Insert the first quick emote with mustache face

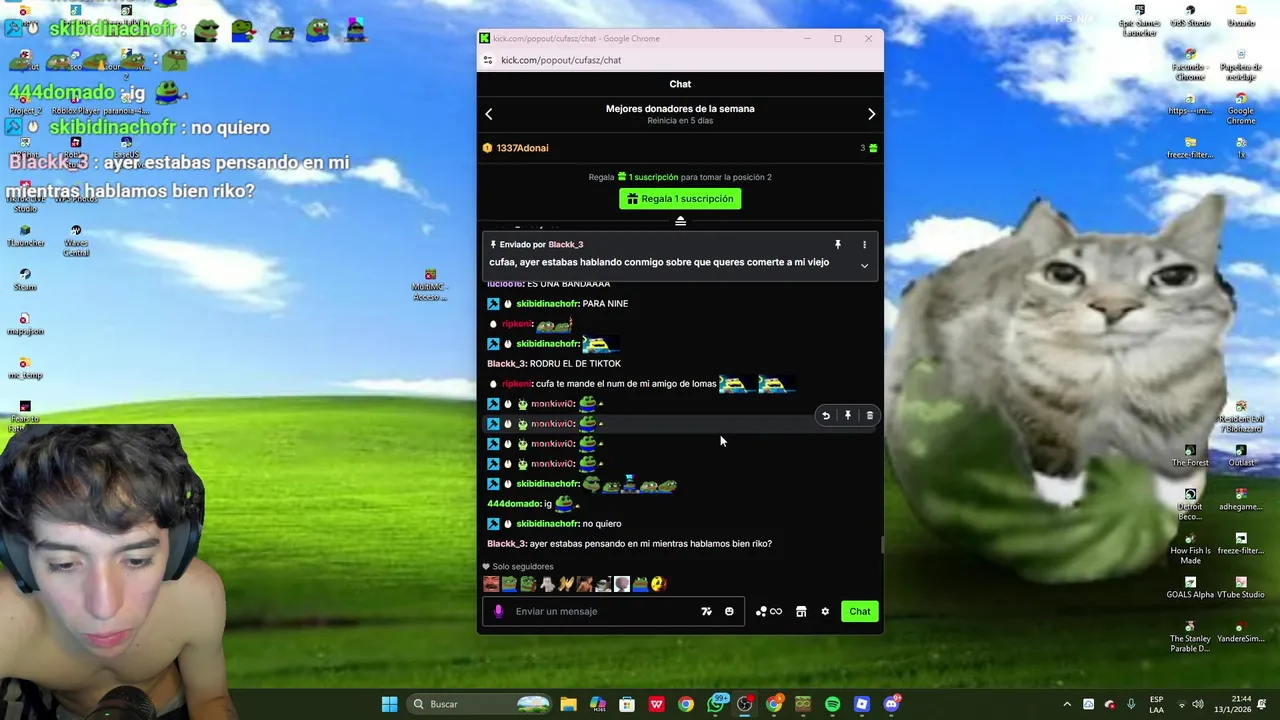tap(491, 584)
